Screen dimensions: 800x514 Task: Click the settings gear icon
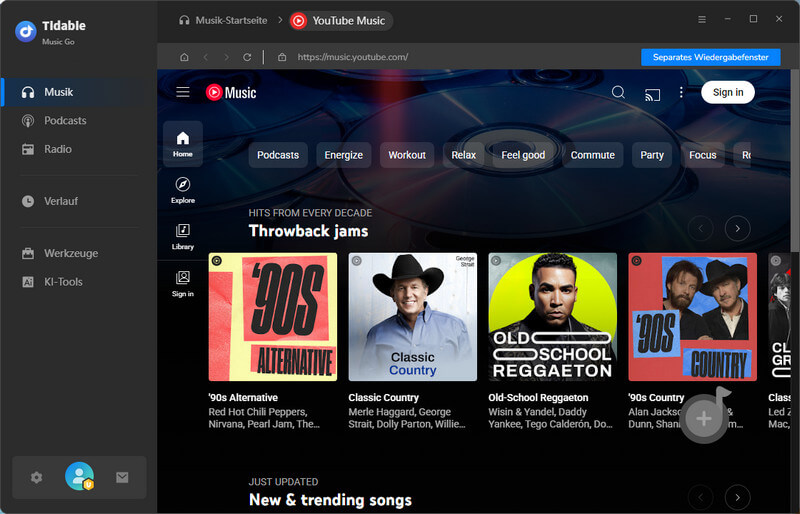pos(36,477)
